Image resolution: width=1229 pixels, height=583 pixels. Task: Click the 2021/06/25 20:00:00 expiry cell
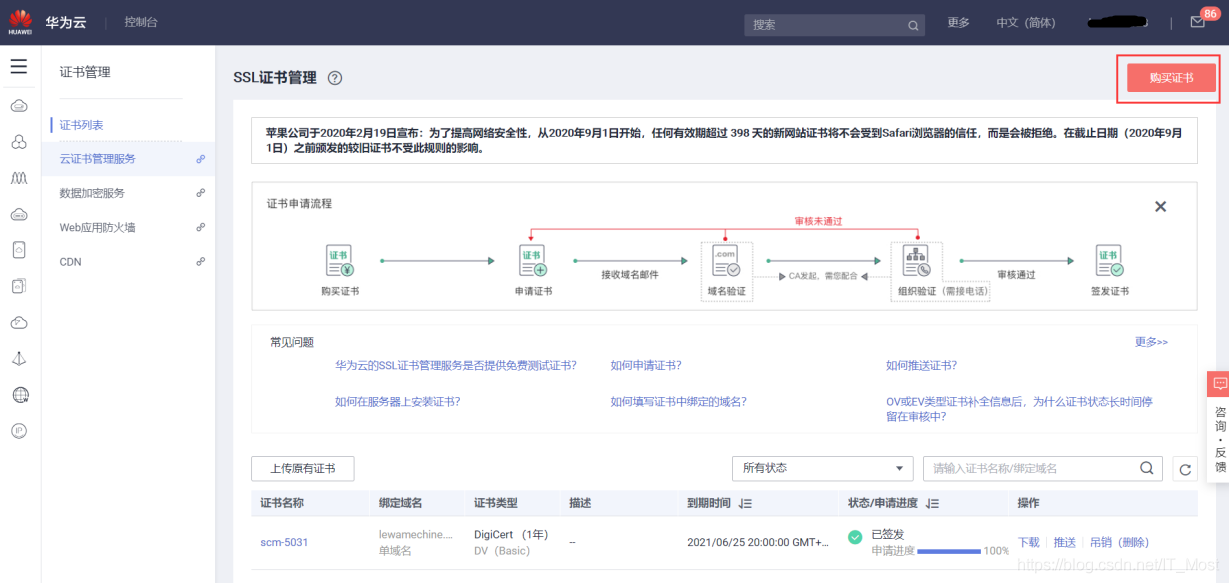click(758, 542)
